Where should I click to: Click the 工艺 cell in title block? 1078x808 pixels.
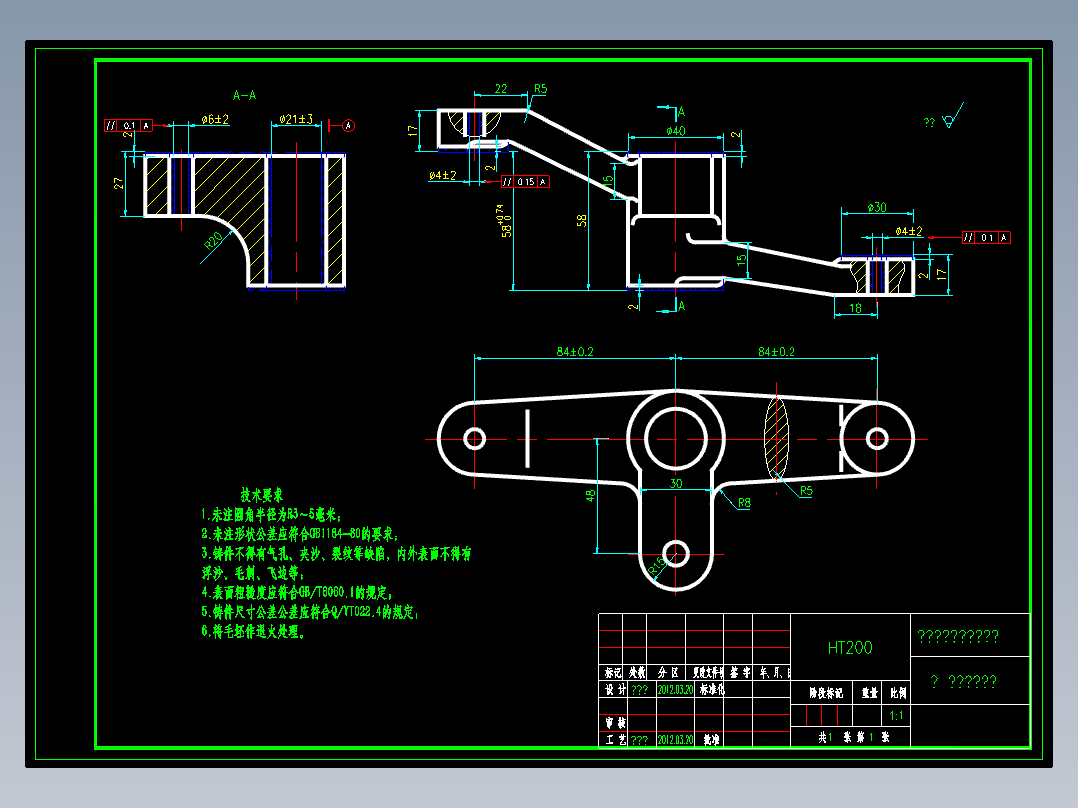point(615,740)
